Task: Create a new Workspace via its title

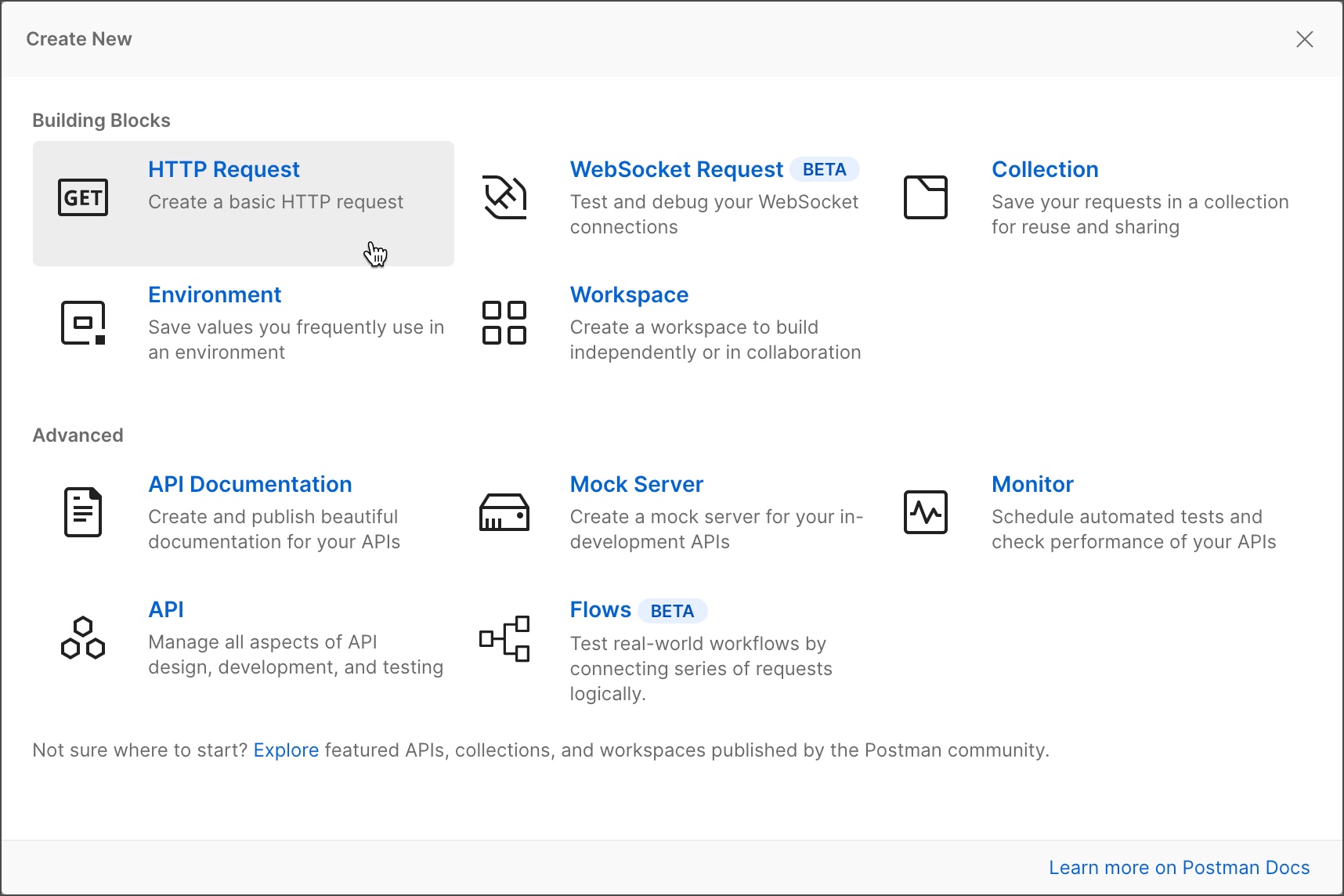Action: click(x=629, y=294)
